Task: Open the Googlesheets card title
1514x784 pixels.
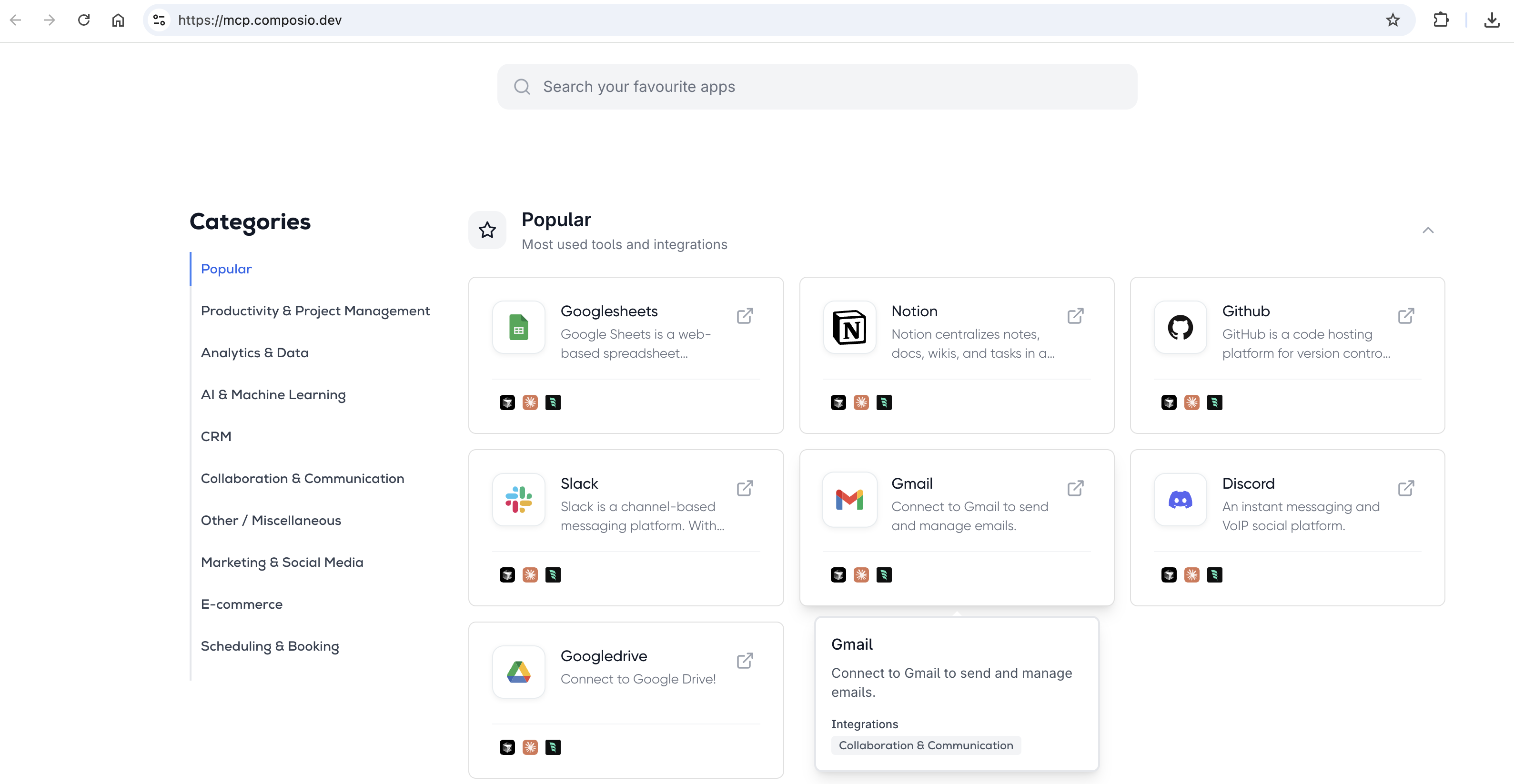Action: click(609, 311)
